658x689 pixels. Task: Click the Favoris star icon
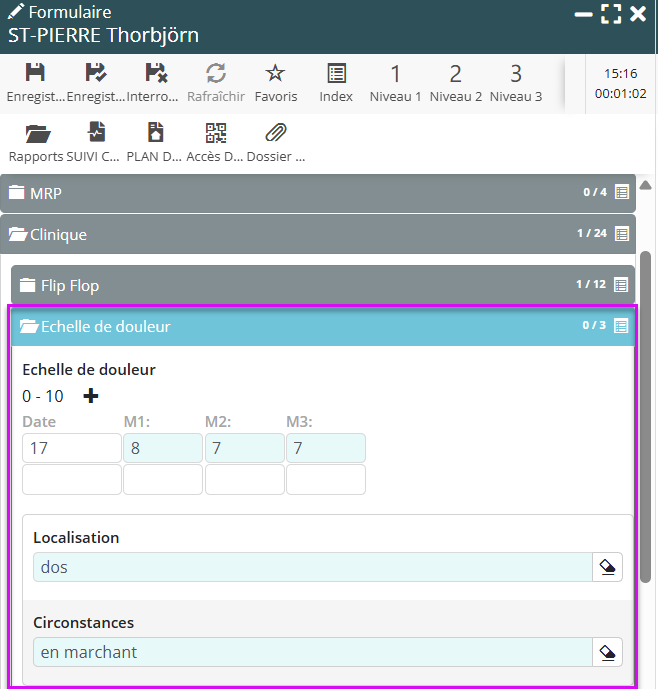(x=275, y=74)
